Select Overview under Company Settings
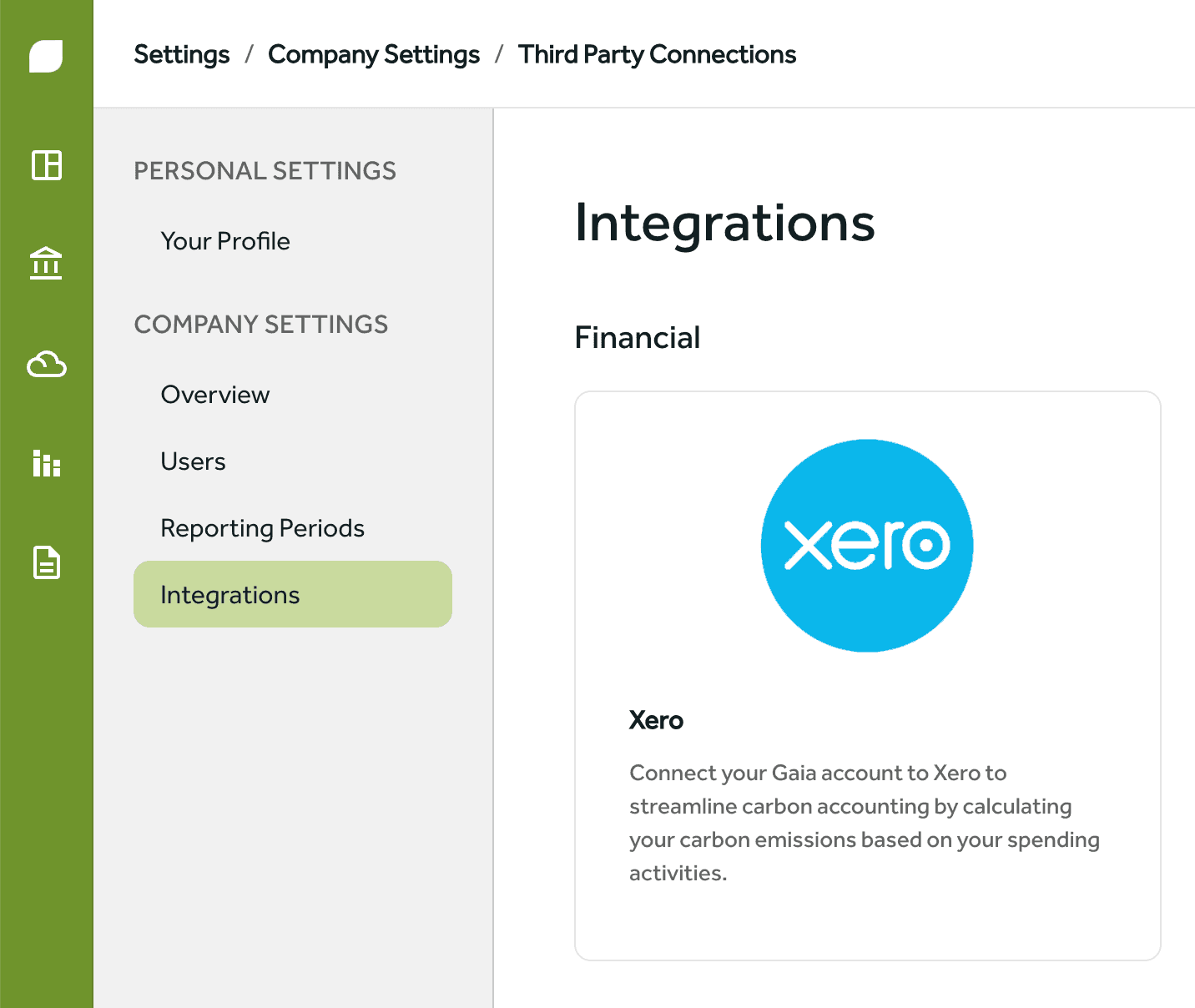The height and width of the screenshot is (1008, 1195). 215,395
